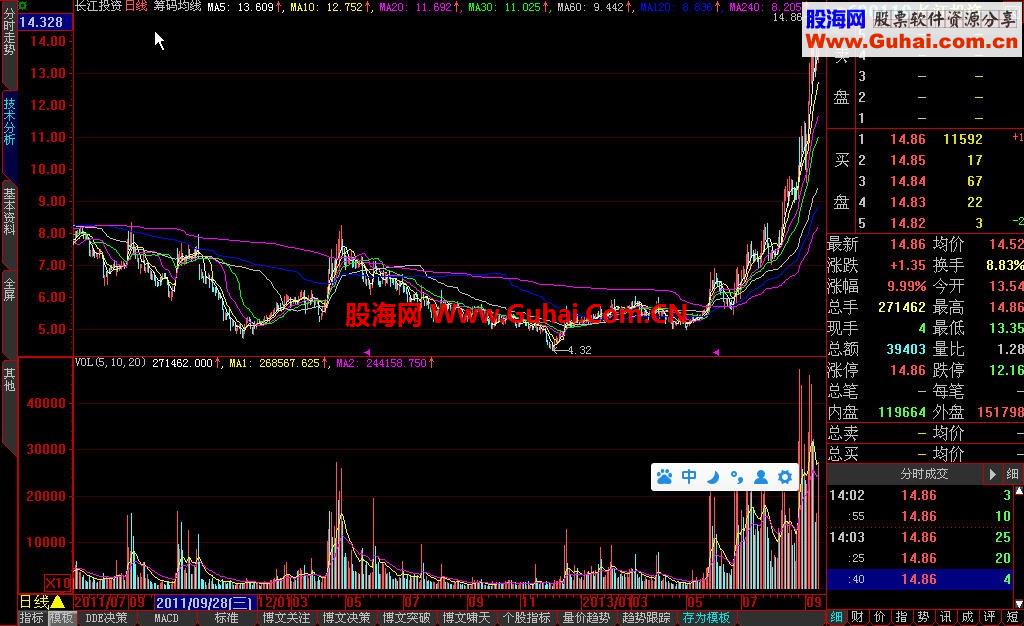Click the 长江投资 stock name in chart header

(x=98, y=7)
